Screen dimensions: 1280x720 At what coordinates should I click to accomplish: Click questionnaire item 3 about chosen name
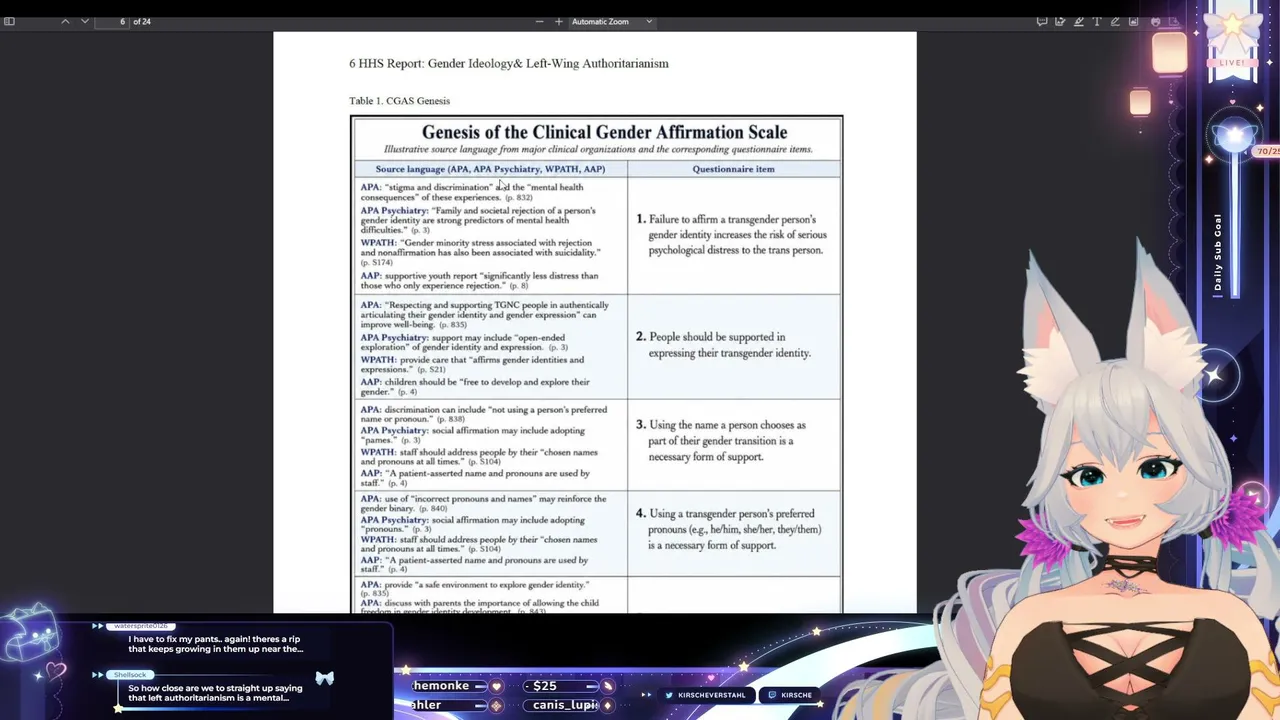(x=721, y=441)
